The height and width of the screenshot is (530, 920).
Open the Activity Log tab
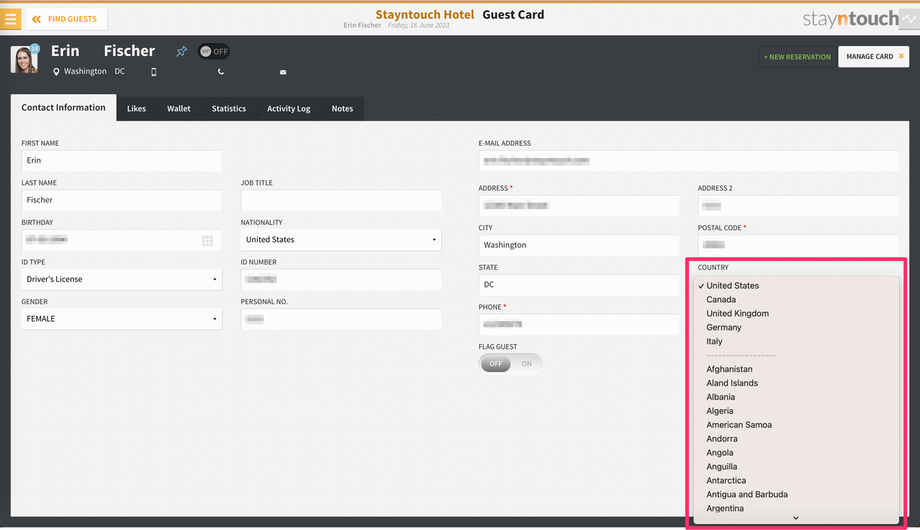click(289, 109)
